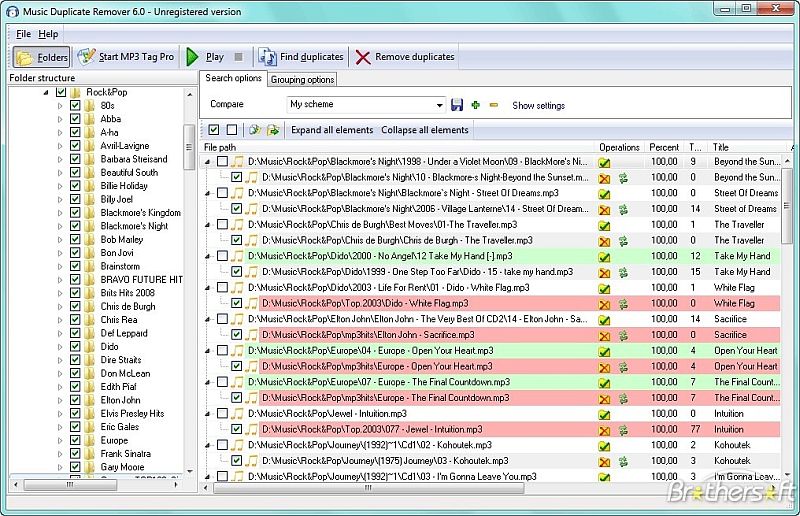Check the Jewel - Intuition.mp3 first row checkbox

(222, 413)
